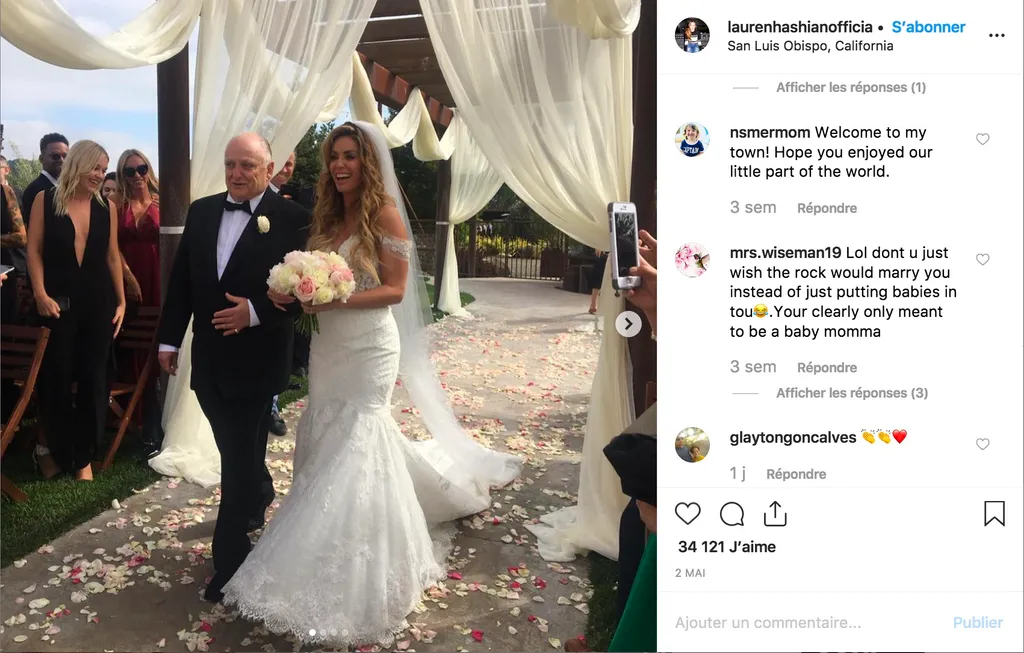View the 34 121 J'aime likes list
1024x653 pixels.
[x=727, y=547]
